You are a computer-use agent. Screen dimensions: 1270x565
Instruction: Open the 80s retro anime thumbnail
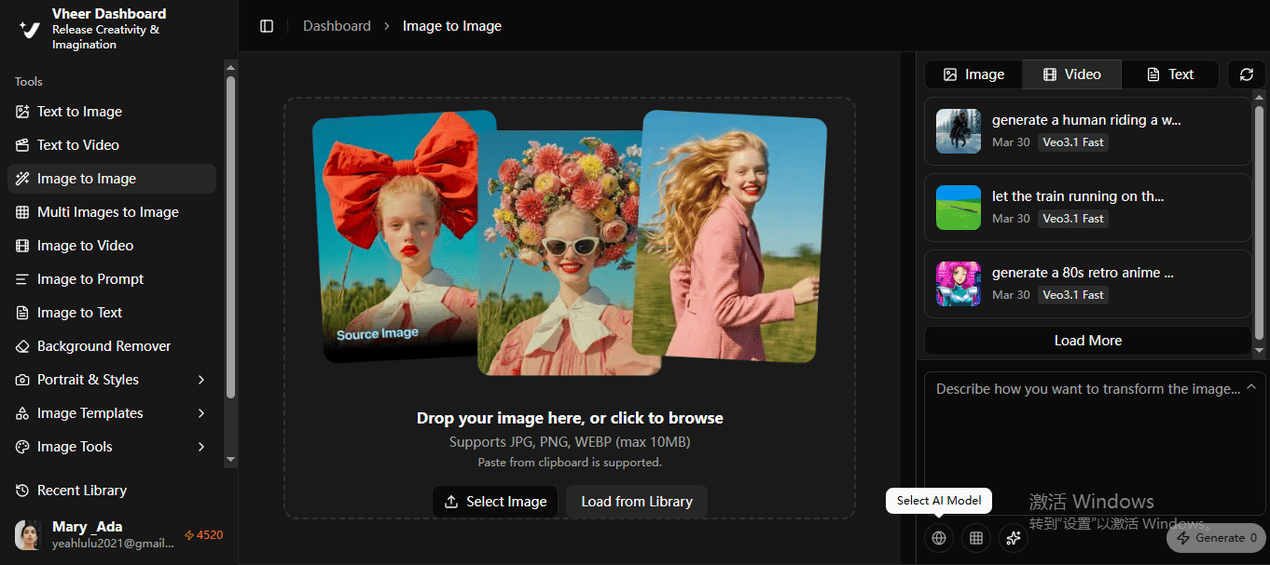click(x=958, y=284)
